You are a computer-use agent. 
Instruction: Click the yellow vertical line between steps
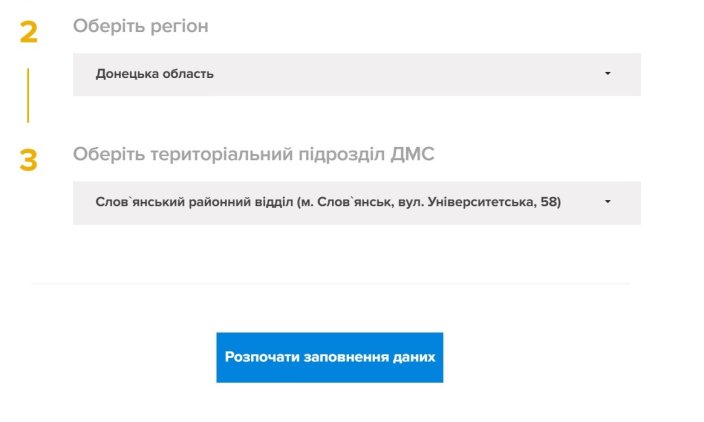(x=28, y=95)
